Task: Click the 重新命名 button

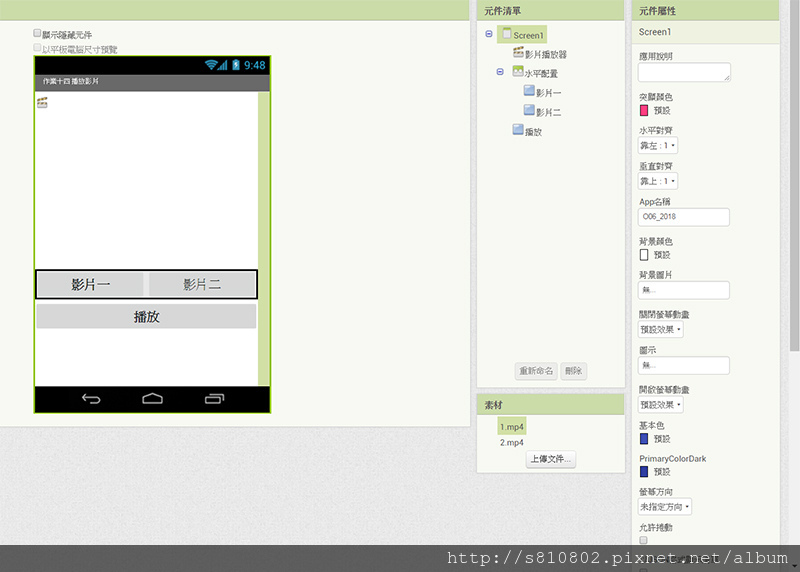Action: (536, 371)
